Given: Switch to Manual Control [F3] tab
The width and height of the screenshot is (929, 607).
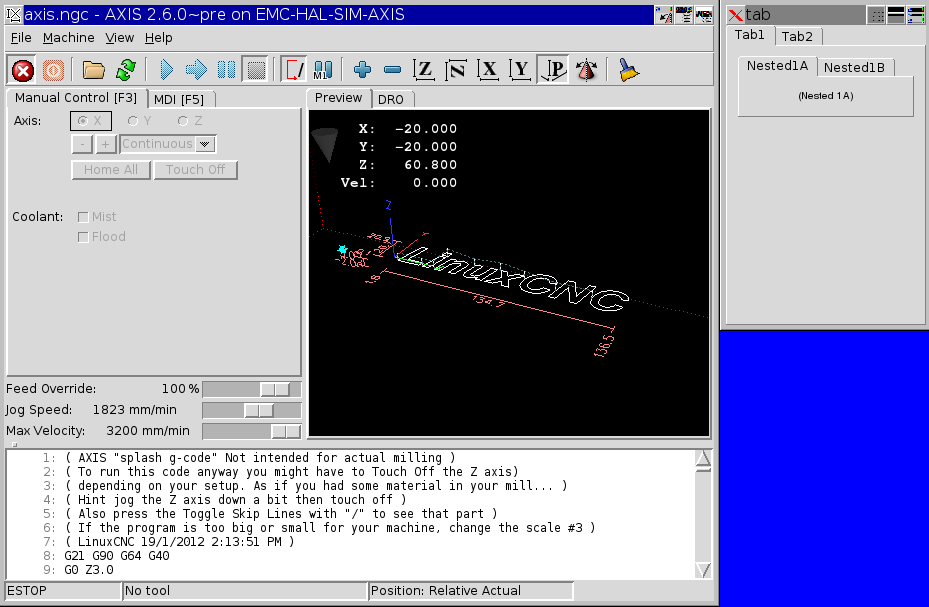Looking at the screenshot, I should click(x=76, y=98).
